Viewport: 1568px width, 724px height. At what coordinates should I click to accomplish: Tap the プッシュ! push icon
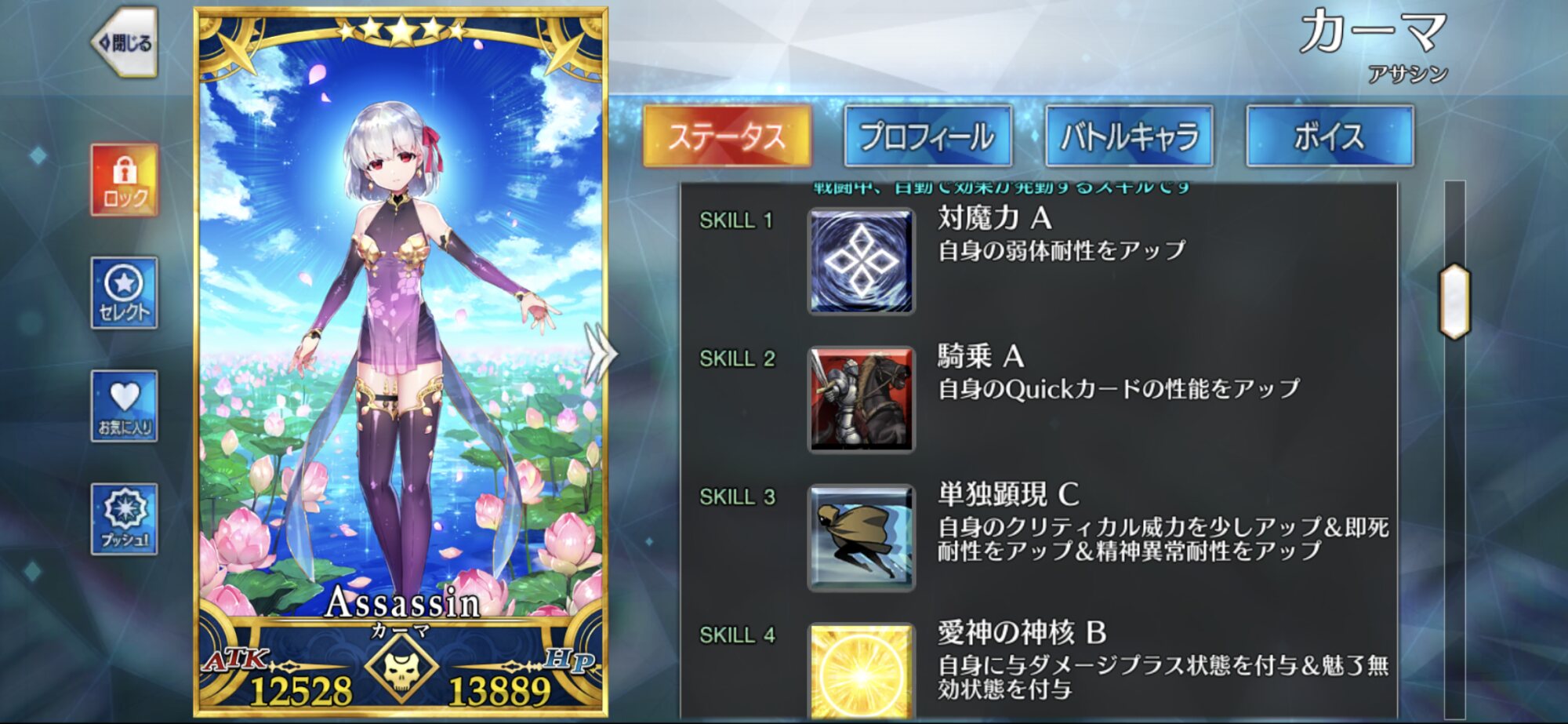point(125,519)
